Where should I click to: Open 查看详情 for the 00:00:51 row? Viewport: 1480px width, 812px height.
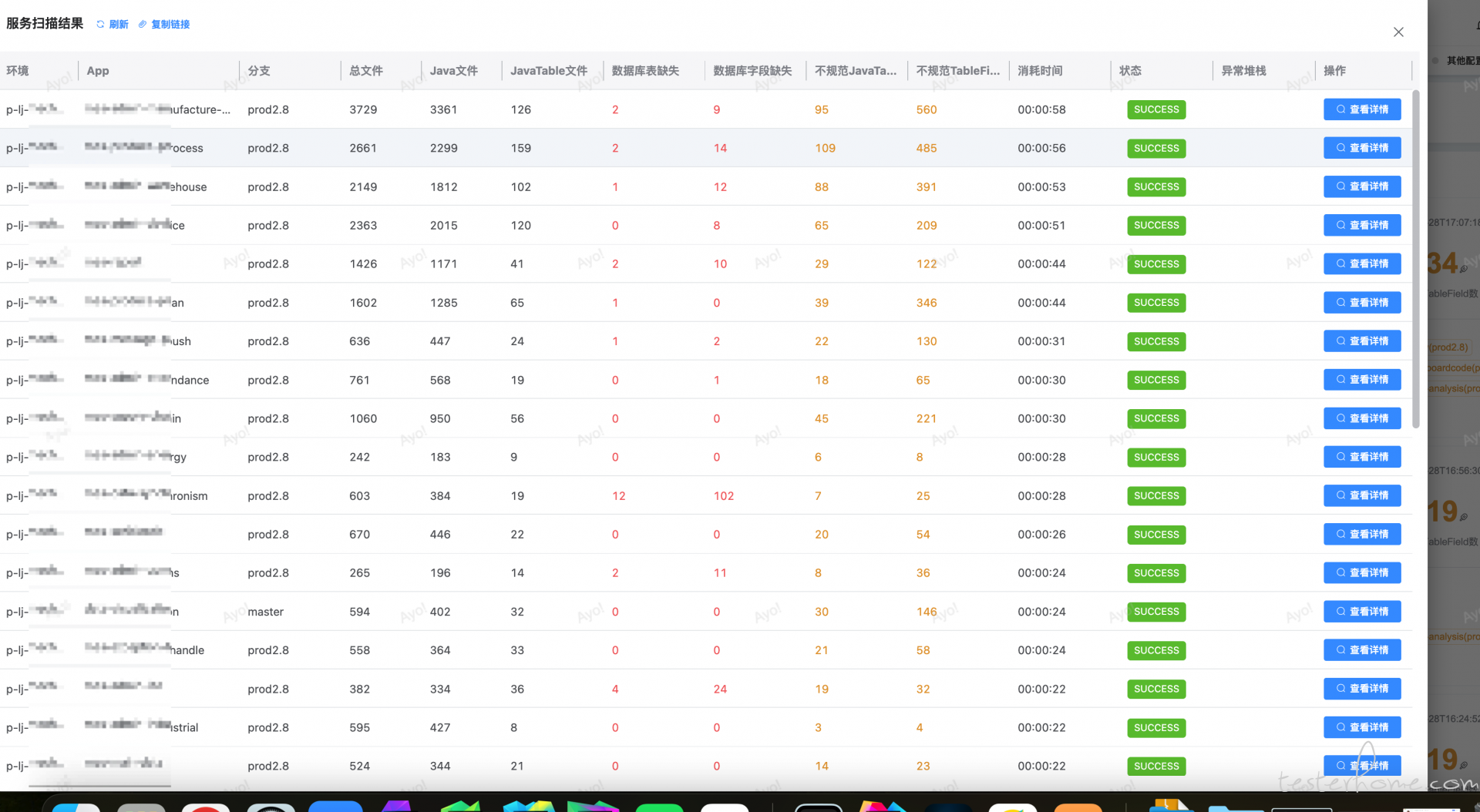coord(1362,225)
